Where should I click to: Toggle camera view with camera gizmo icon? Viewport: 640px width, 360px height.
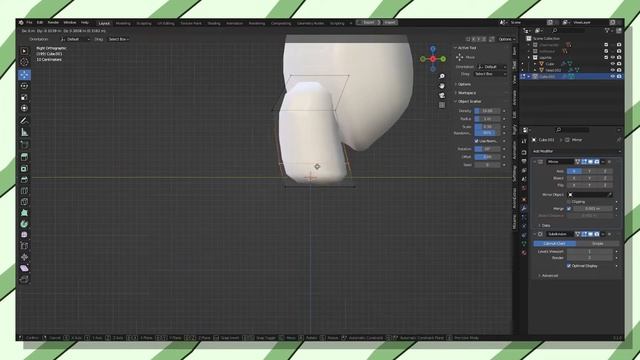pos(442,96)
